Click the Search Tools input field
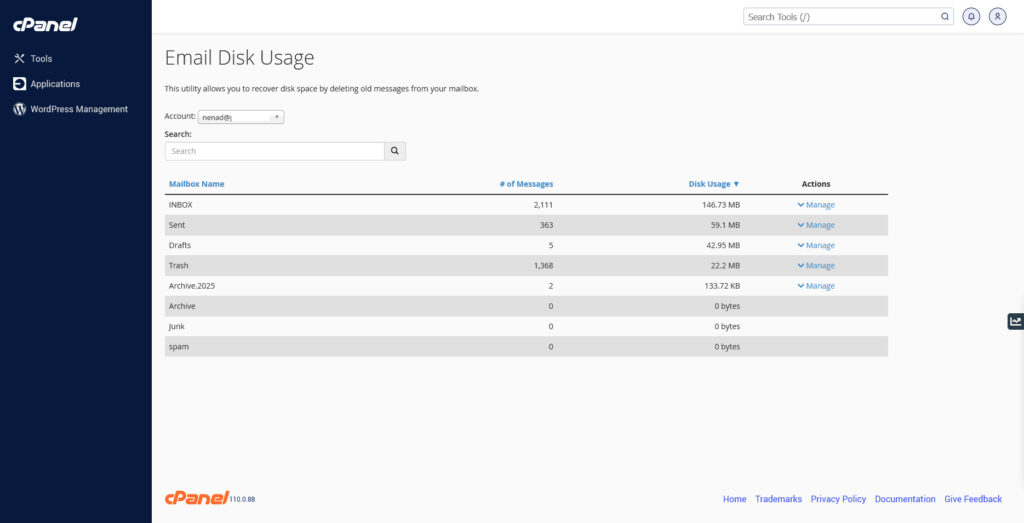The image size is (1024, 523). click(840, 17)
